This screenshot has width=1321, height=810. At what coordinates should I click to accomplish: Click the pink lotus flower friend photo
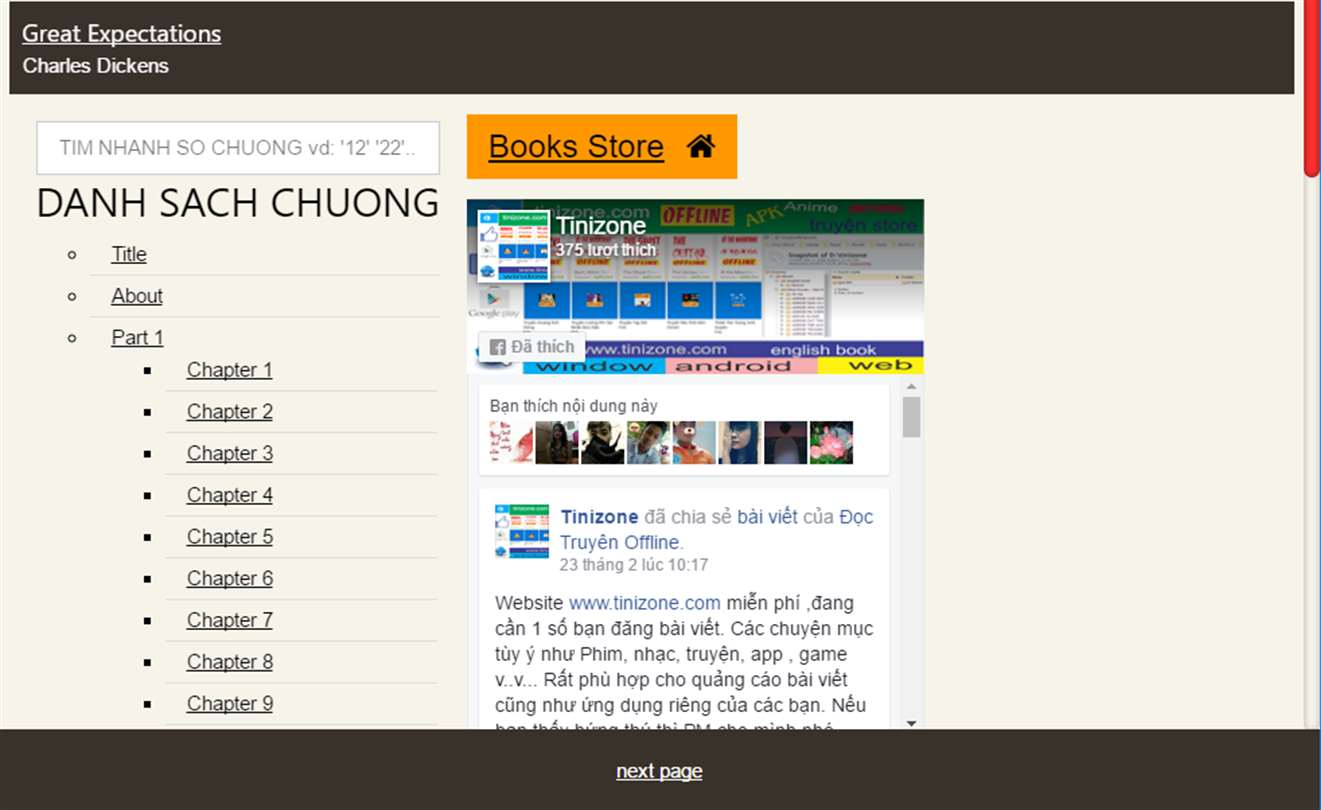(832, 443)
